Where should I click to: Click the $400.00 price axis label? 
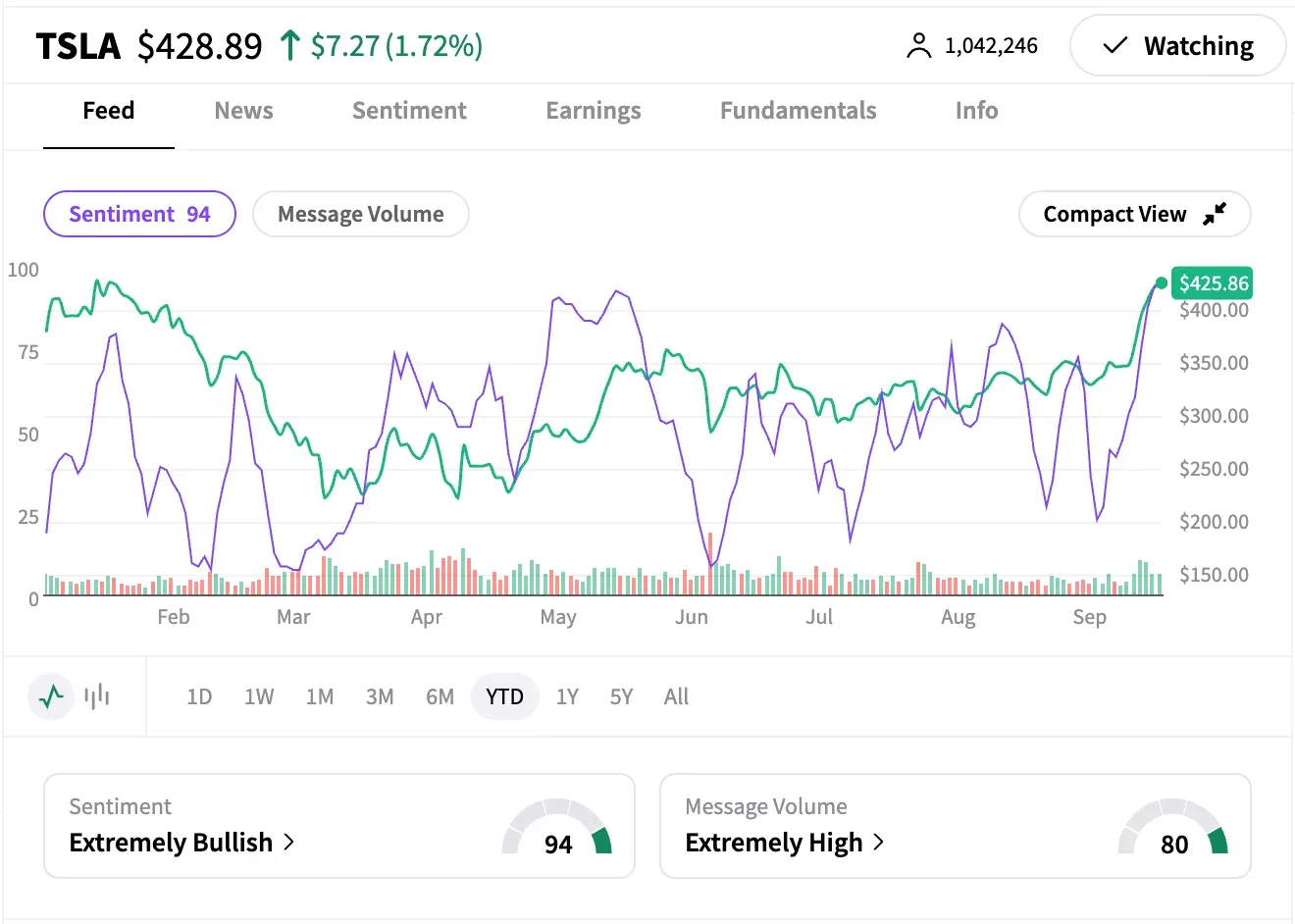point(1215,310)
